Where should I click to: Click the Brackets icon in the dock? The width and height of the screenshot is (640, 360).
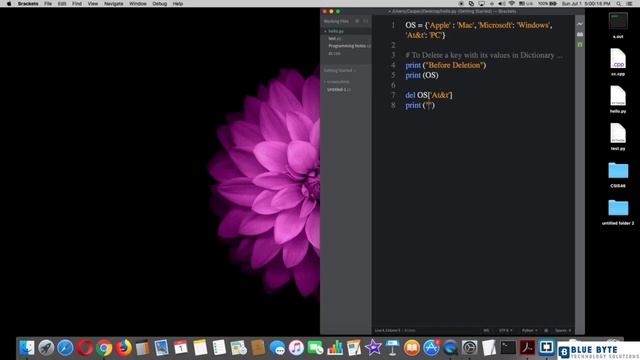547,348
